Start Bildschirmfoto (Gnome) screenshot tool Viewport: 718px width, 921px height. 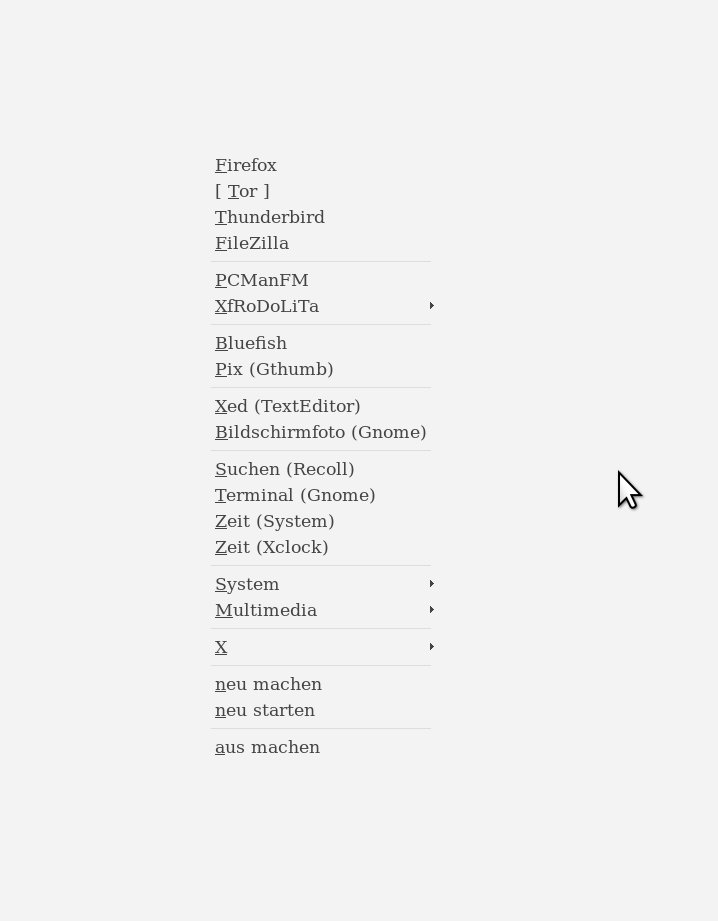coord(321,433)
